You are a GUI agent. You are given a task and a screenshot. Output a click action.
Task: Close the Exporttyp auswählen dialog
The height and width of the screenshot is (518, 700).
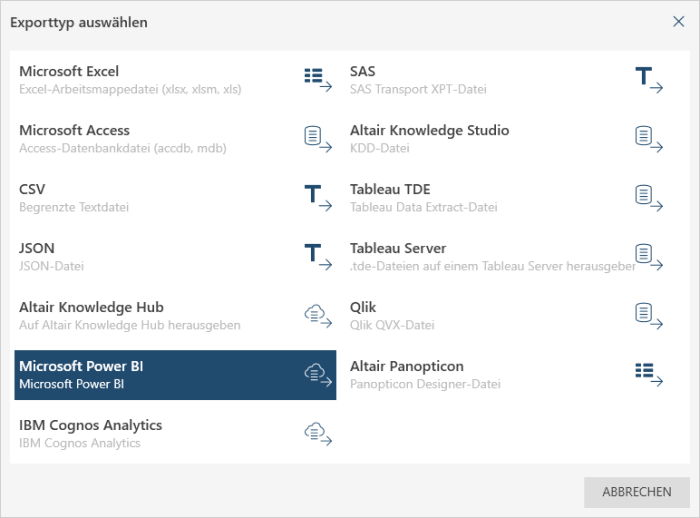pos(678,21)
